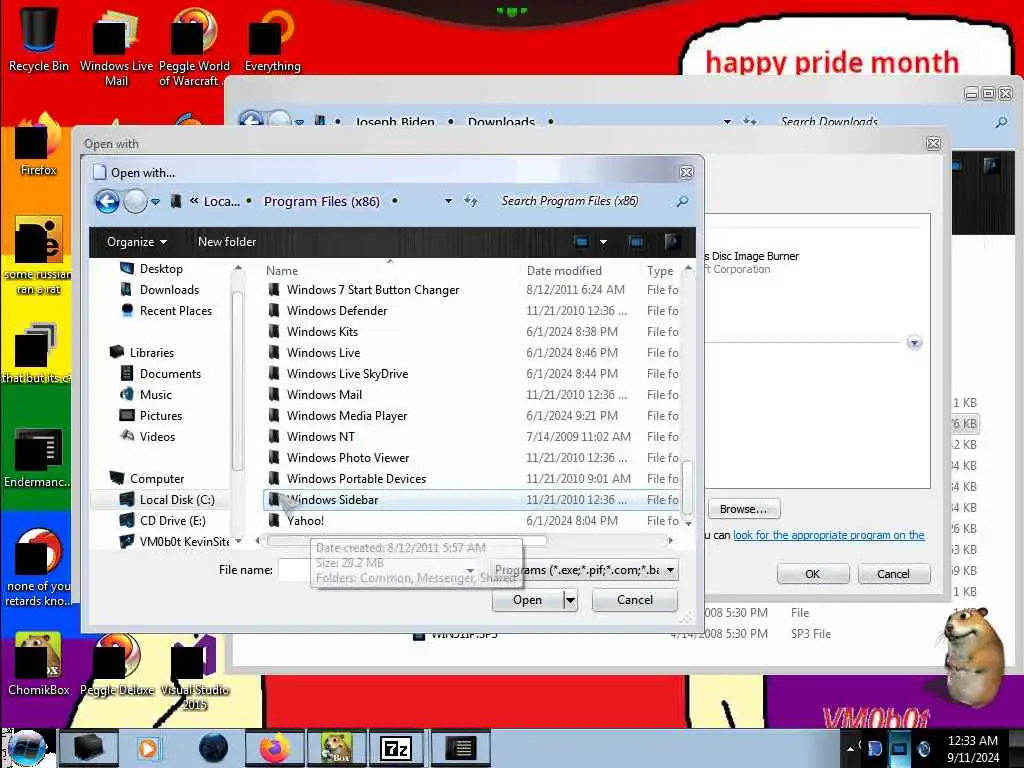Select Recent Places in the navigation pane

click(176, 311)
